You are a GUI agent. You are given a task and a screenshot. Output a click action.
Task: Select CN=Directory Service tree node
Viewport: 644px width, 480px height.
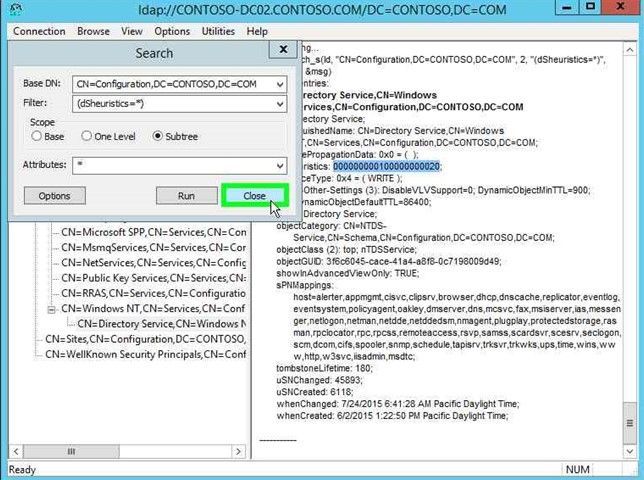tap(162, 324)
